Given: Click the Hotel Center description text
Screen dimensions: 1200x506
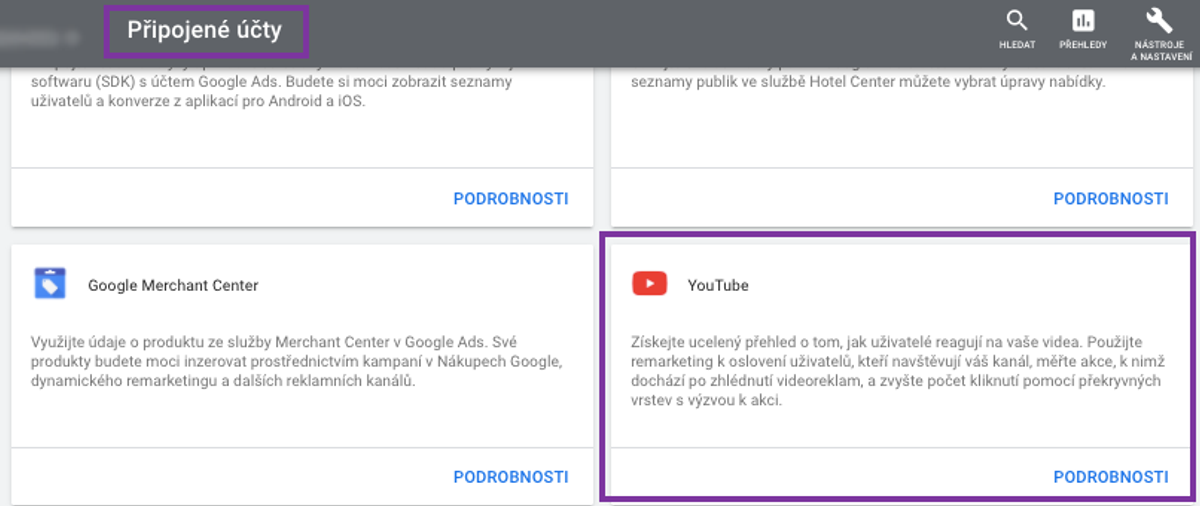Looking at the screenshot, I should click(x=868, y=82).
